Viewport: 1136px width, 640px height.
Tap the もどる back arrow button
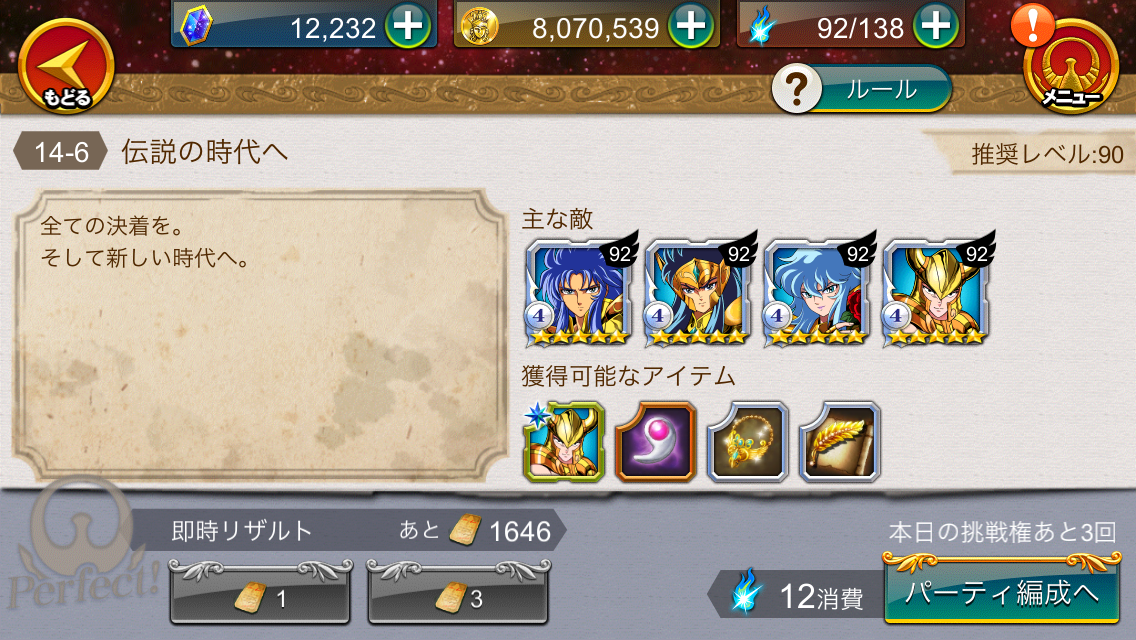[66, 66]
